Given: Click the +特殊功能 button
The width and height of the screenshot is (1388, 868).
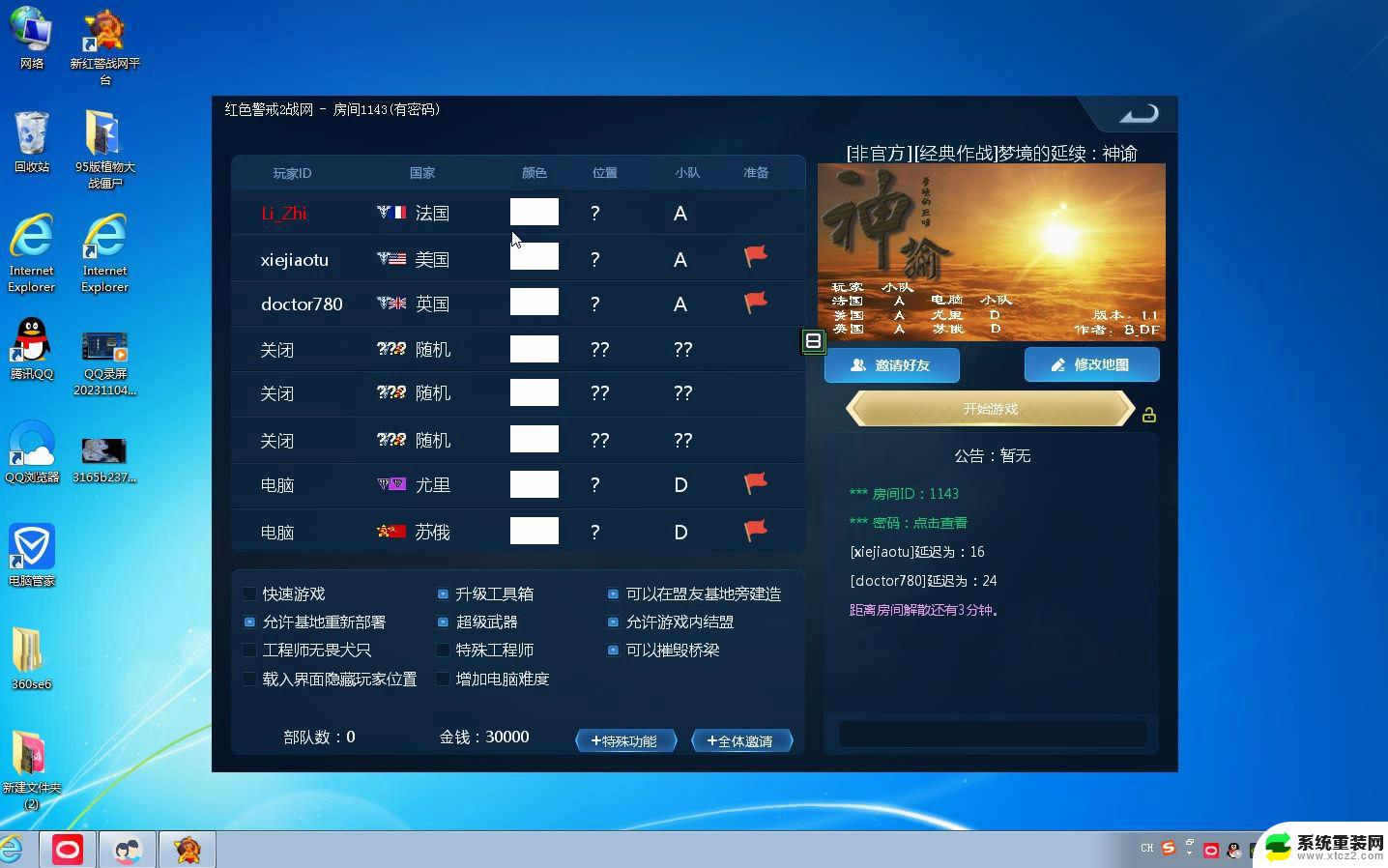Looking at the screenshot, I should pyautogui.click(x=625, y=740).
